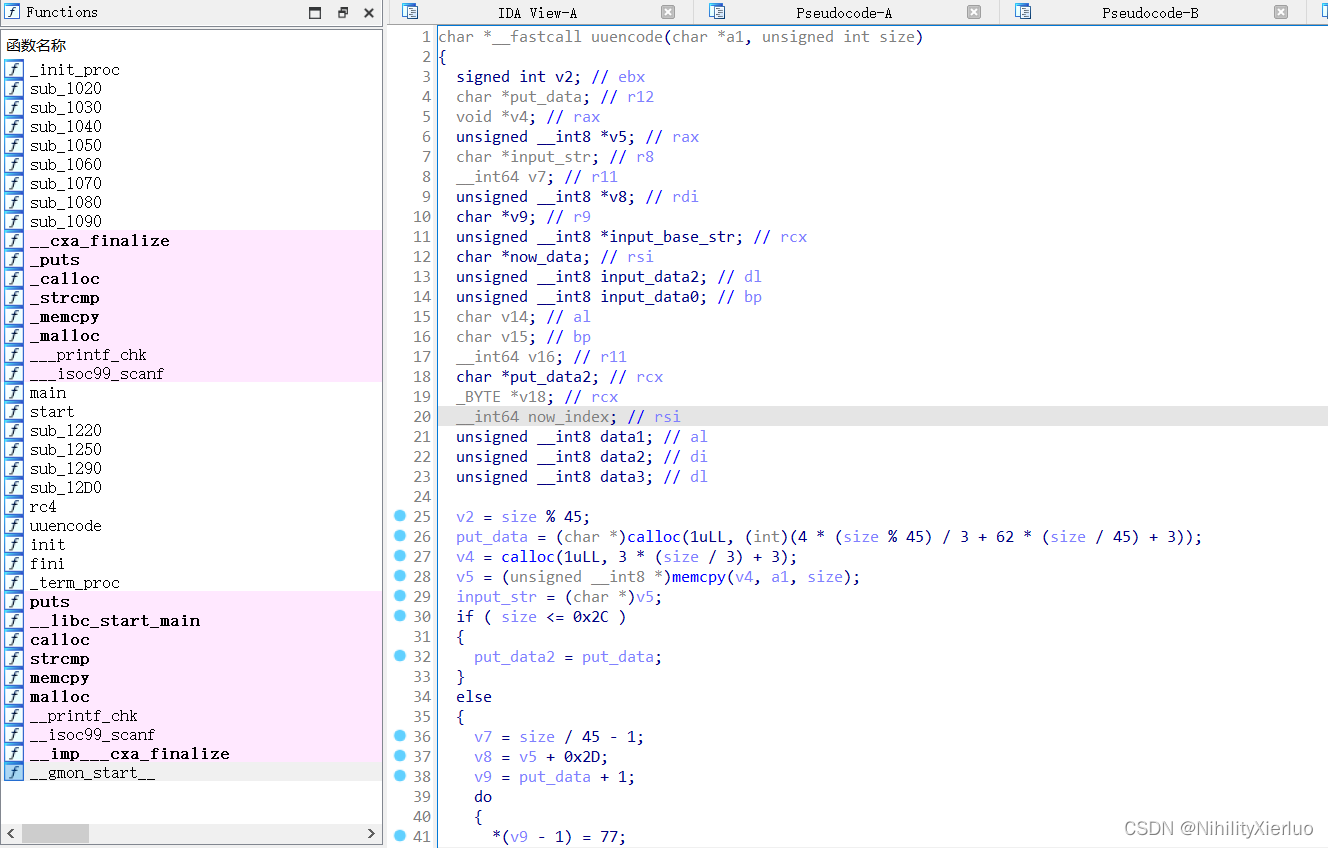Click input_str variable on line 29

pos(496,596)
